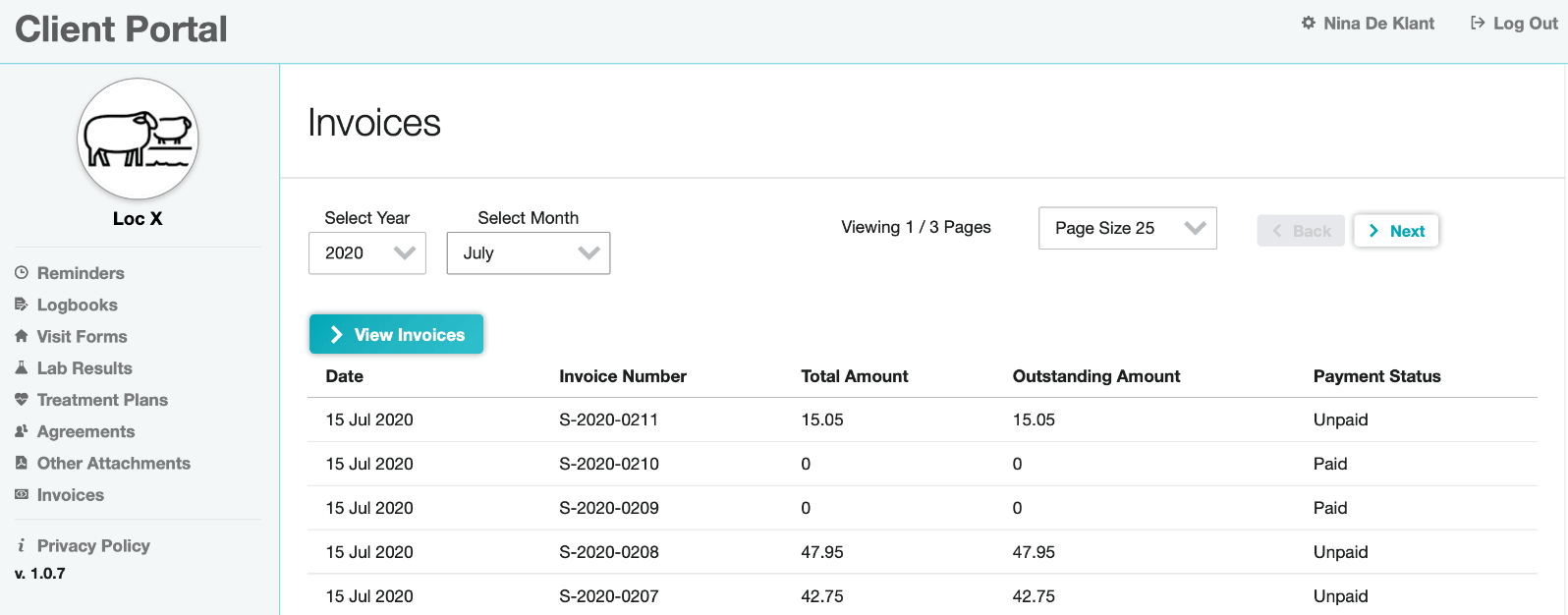
Task: Click the clock icon beside Reminders
Action: [22, 273]
